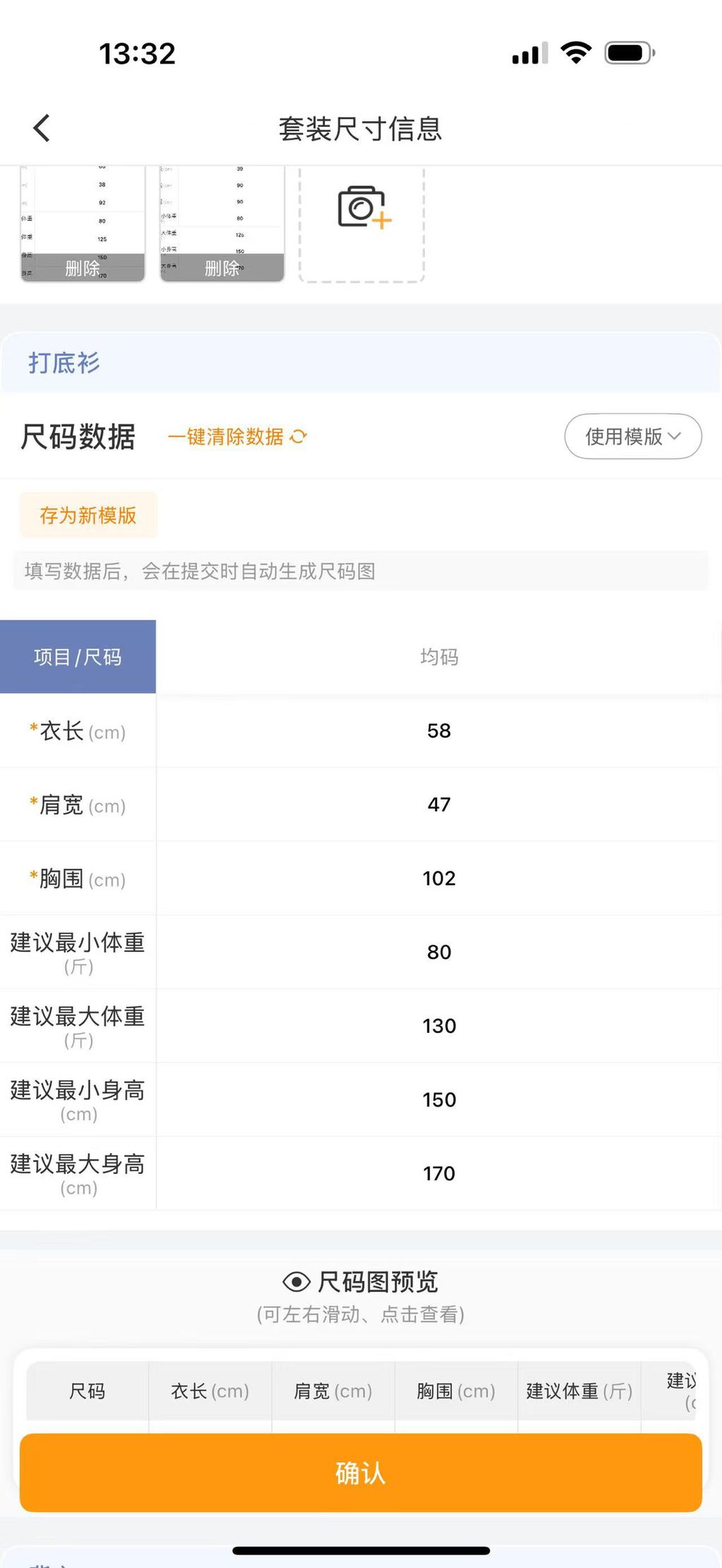Delete the first size chart image
The height and width of the screenshot is (1568, 722).
click(82, 268)
